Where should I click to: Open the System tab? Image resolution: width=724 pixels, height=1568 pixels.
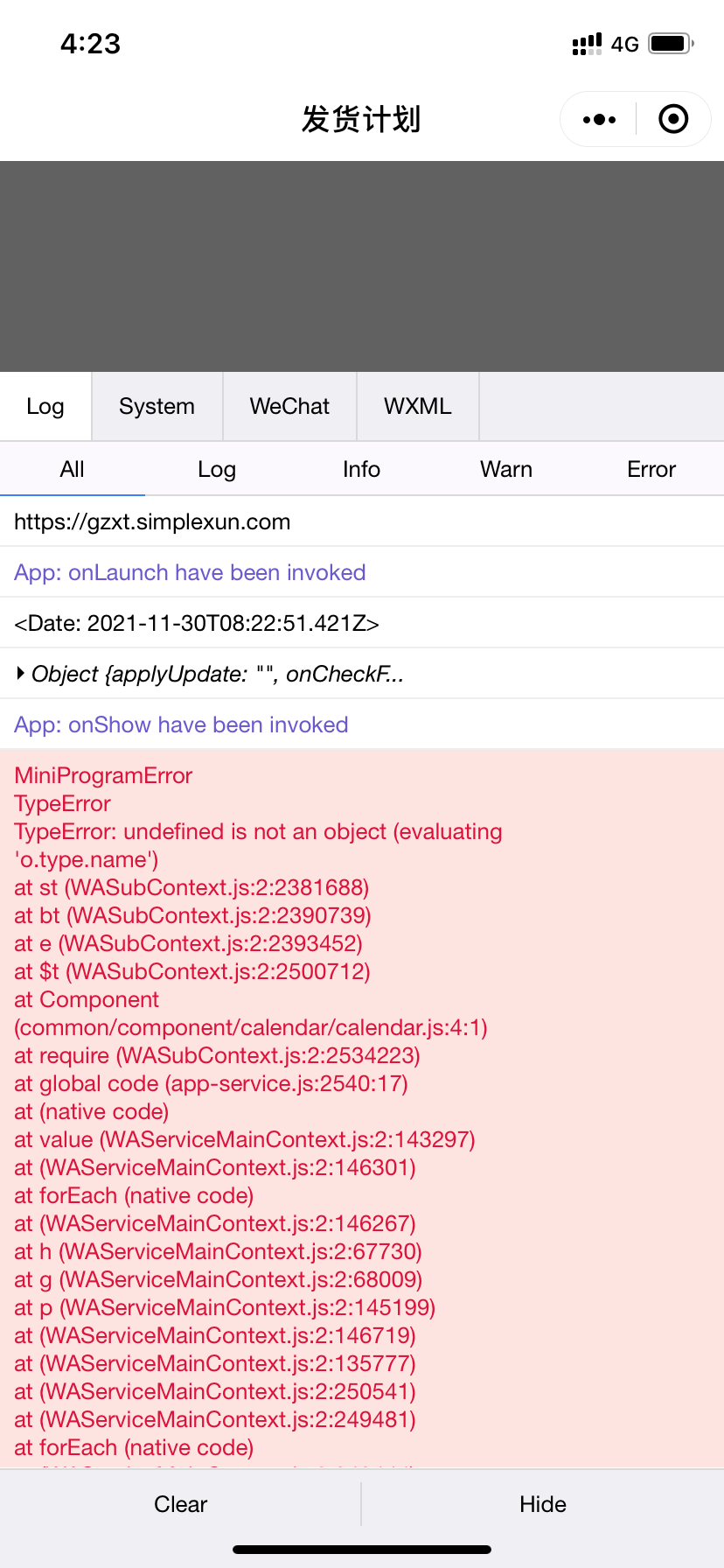(x=157, y=406)
